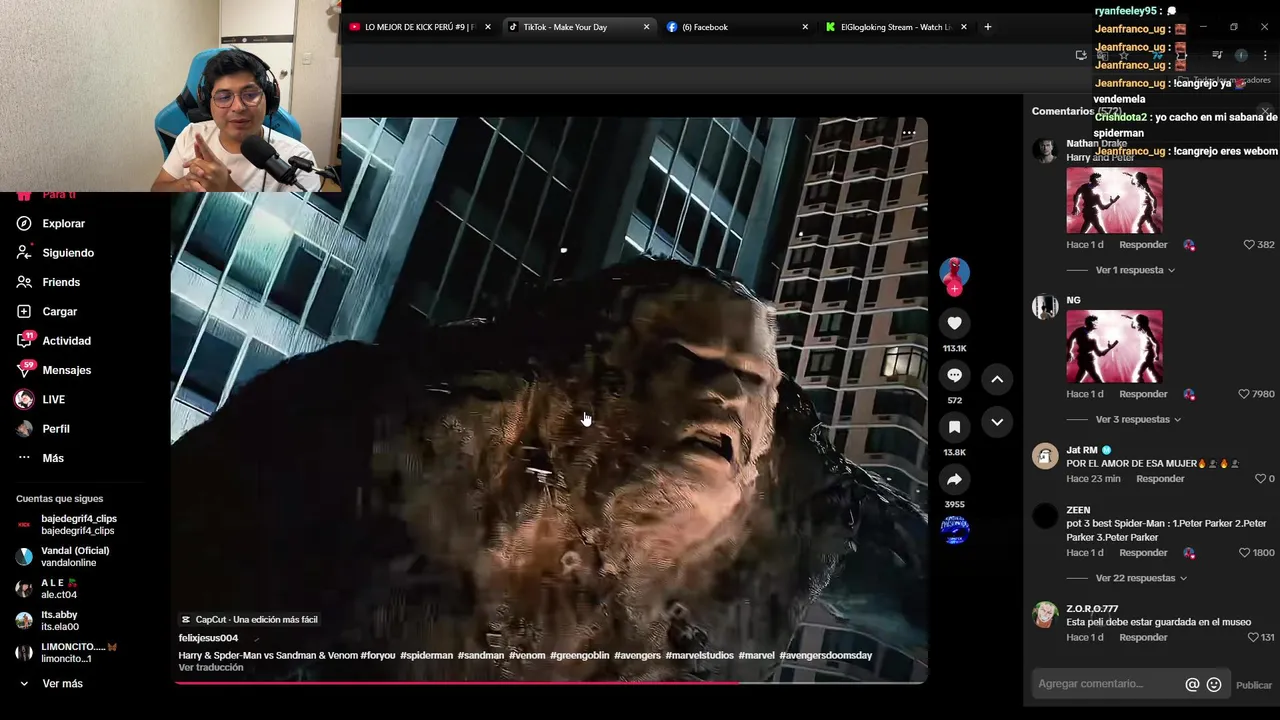The height and width of the screenshot is (720, 1280).
Task: Open the emoji picker in comment box
Action: point(1214,684)
